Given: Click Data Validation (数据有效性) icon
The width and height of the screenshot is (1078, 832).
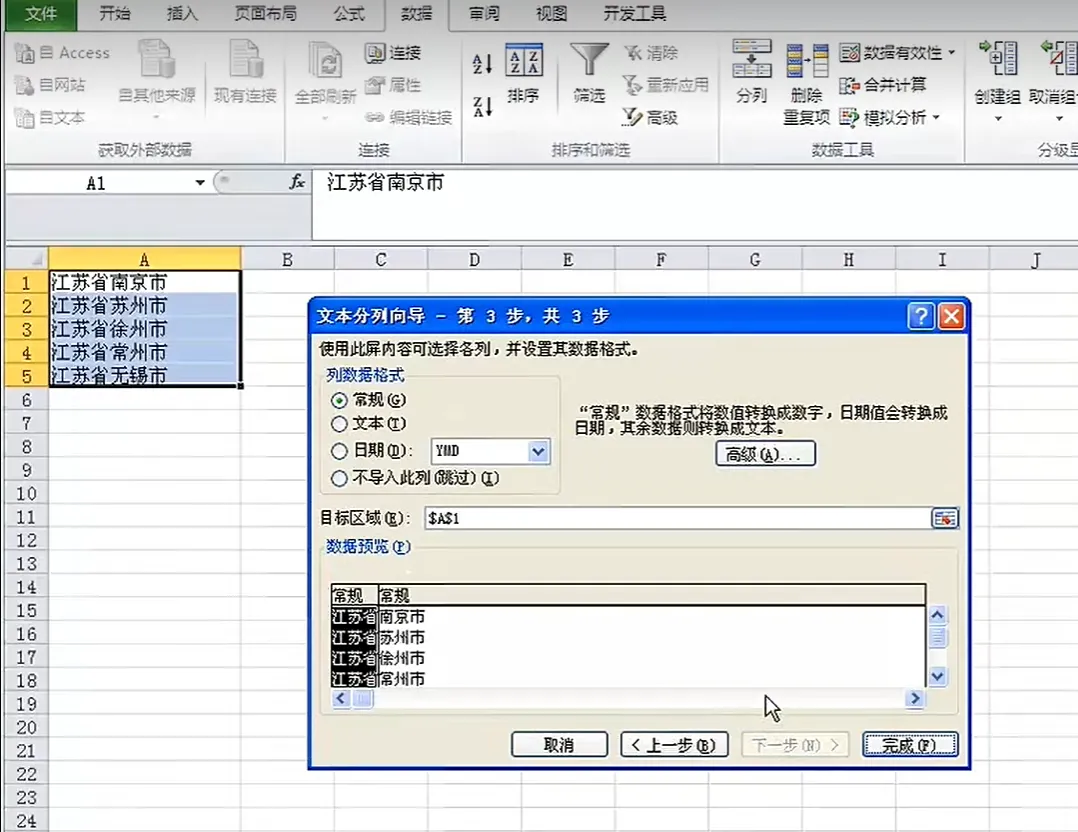Looking at the screenshot, I should (x=850, y=53).
